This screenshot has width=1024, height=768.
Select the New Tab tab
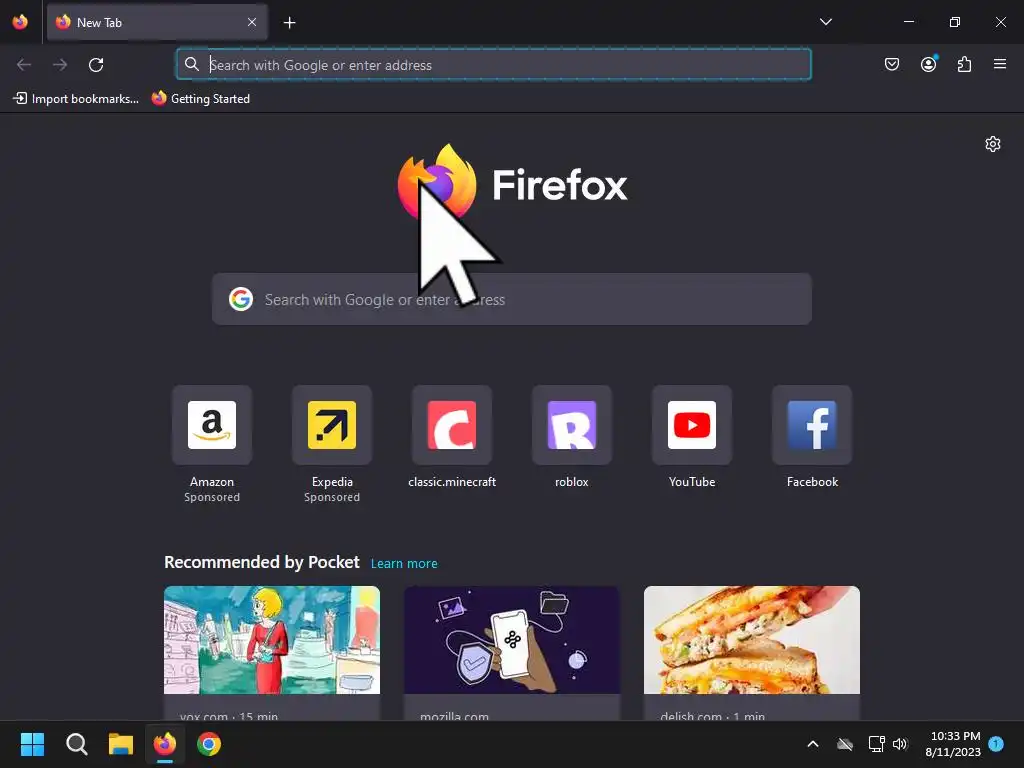click(x=157, y=22)
